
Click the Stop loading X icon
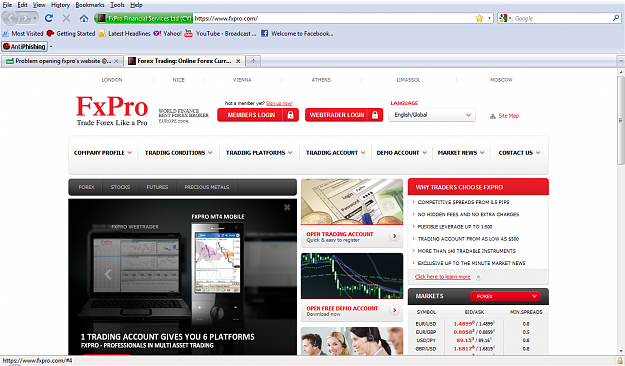[66, 18]
